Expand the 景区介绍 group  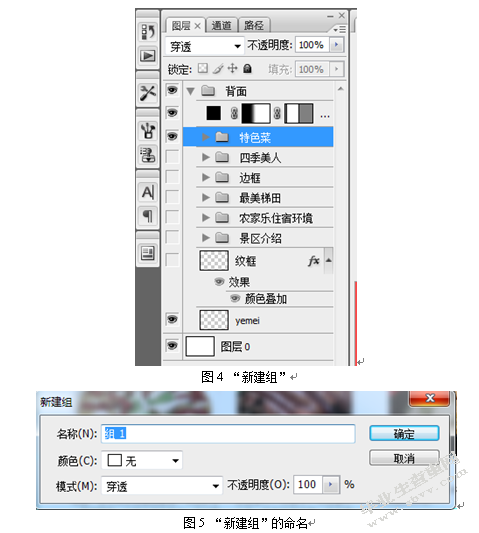click(205, 238)
